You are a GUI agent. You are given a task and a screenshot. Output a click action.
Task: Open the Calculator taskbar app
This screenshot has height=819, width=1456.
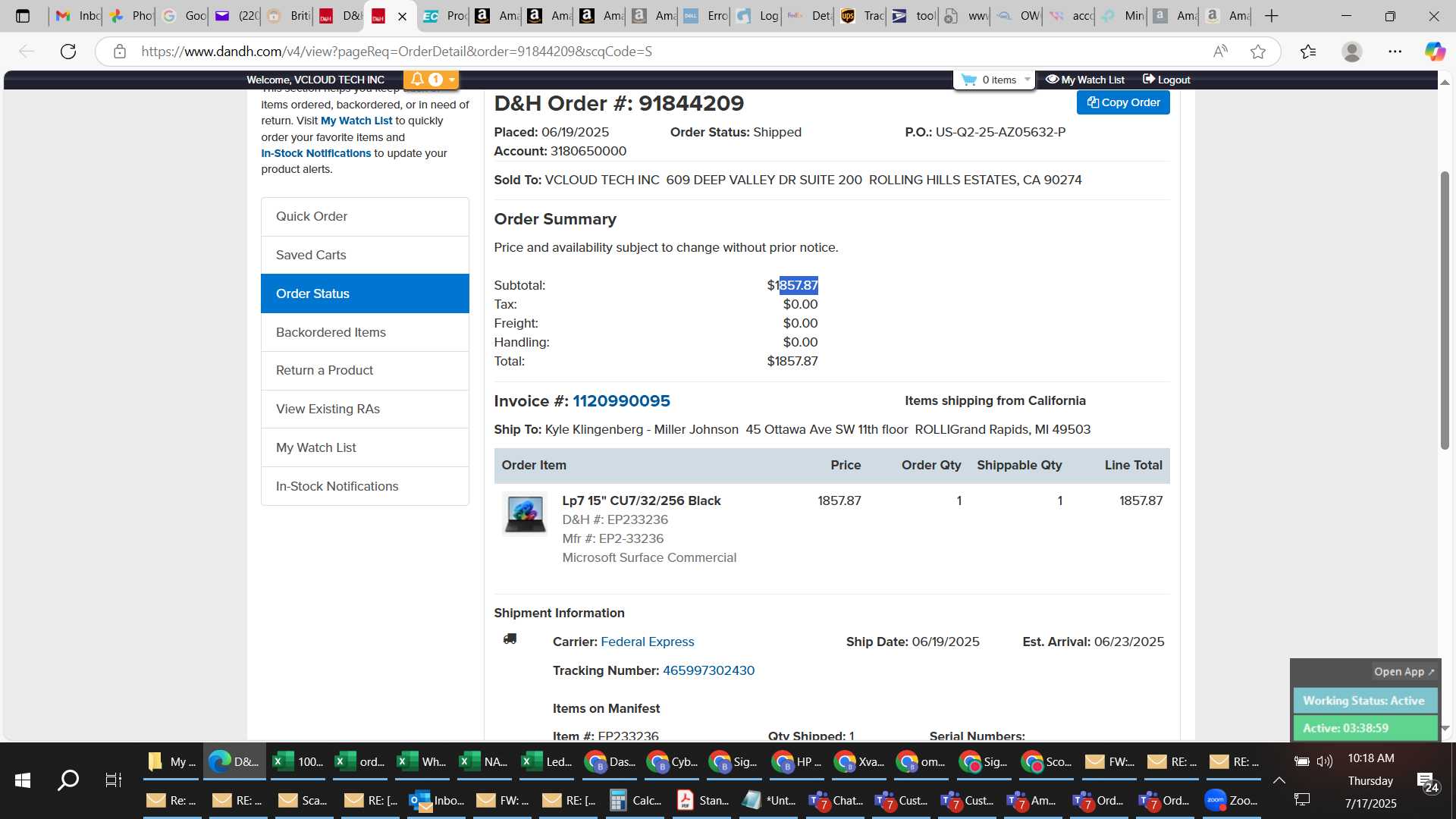pyautogui.click(x=636, y=801)
